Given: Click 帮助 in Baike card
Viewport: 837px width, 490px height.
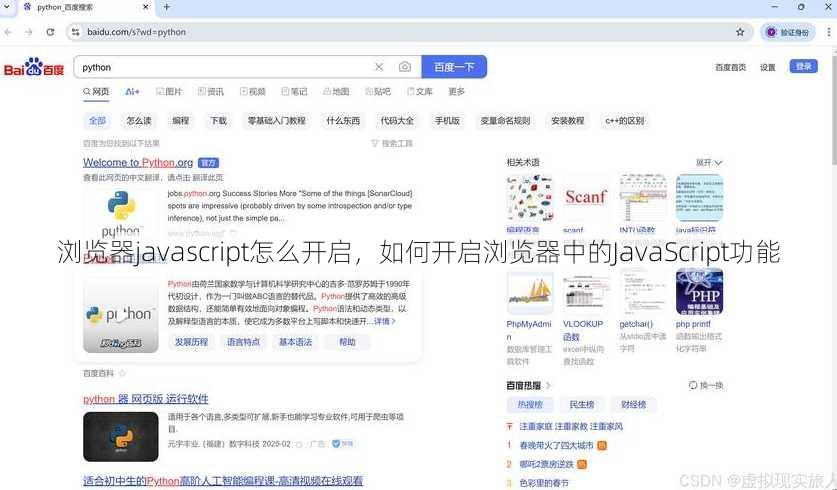Looking at the screenshot, I should (347, 342).
